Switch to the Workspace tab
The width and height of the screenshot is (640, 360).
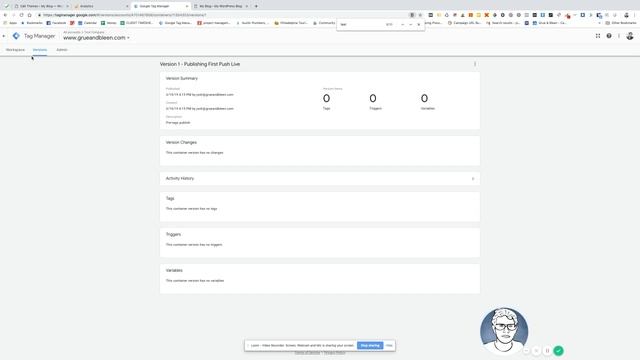click(x=15, y=50)
